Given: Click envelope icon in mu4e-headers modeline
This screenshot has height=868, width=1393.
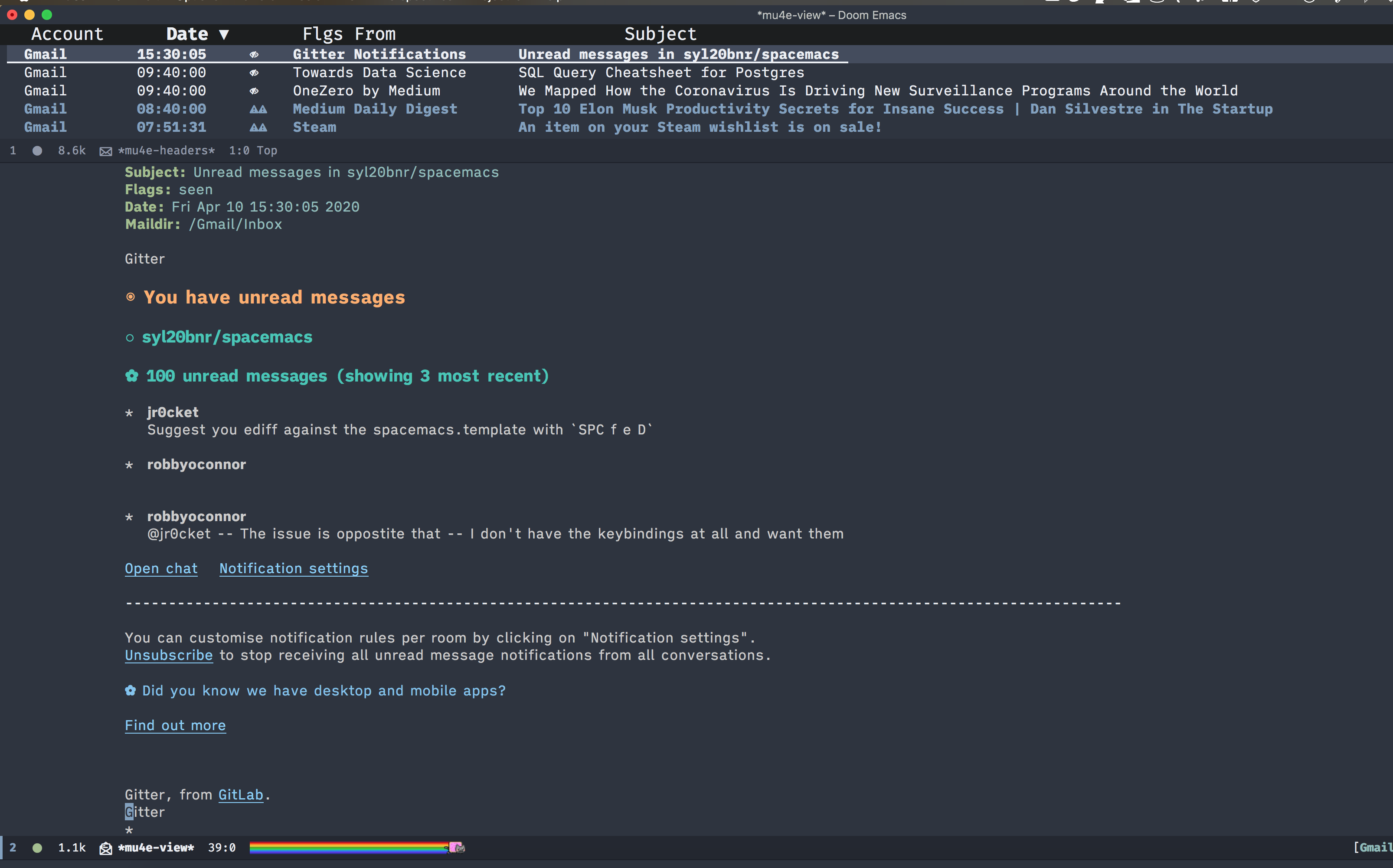Looking at the screenshot, I should click(x=106, y=151).
